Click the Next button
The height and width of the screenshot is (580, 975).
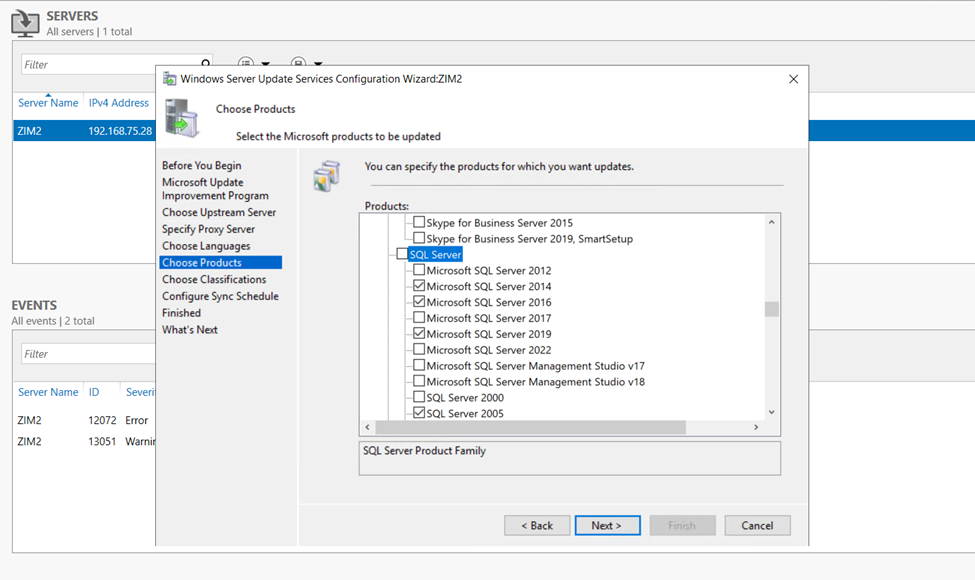tap(607, 525)
